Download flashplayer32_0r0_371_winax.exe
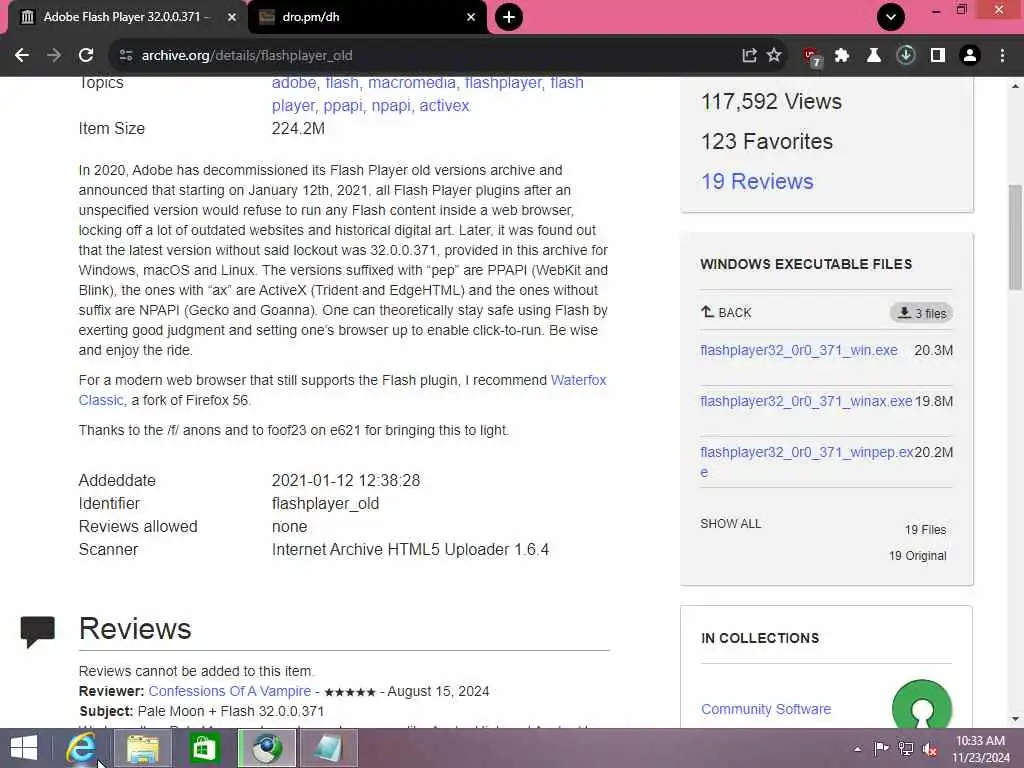This screenshot has height=768, width=1024. (x=806, y=402)
